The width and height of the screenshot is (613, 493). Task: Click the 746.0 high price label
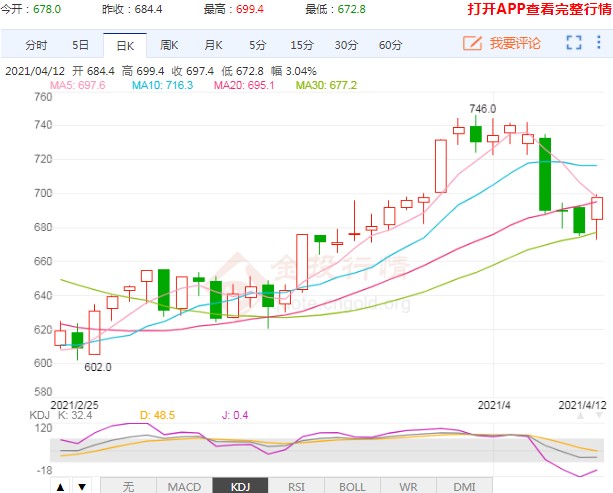(482, 109)
